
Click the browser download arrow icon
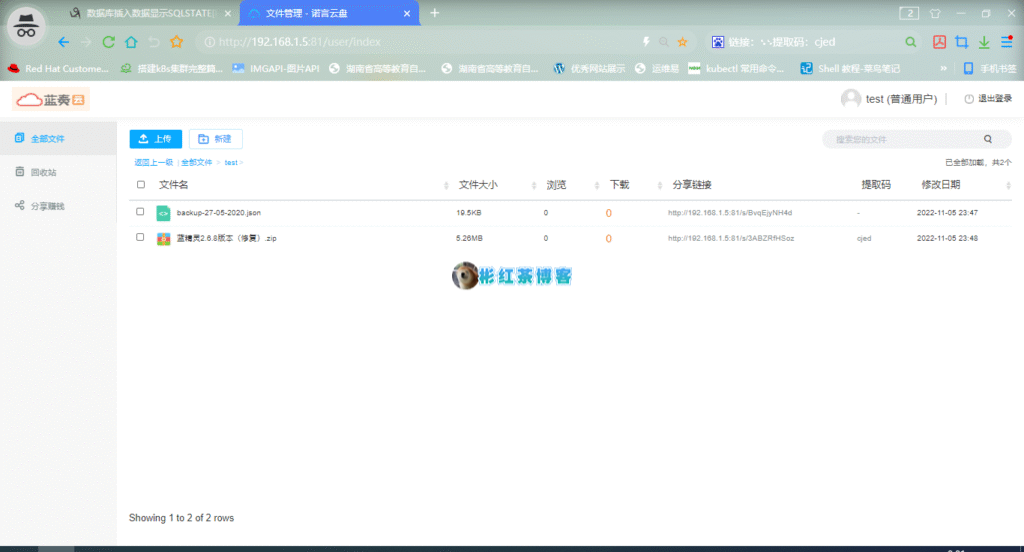(984, 42)
